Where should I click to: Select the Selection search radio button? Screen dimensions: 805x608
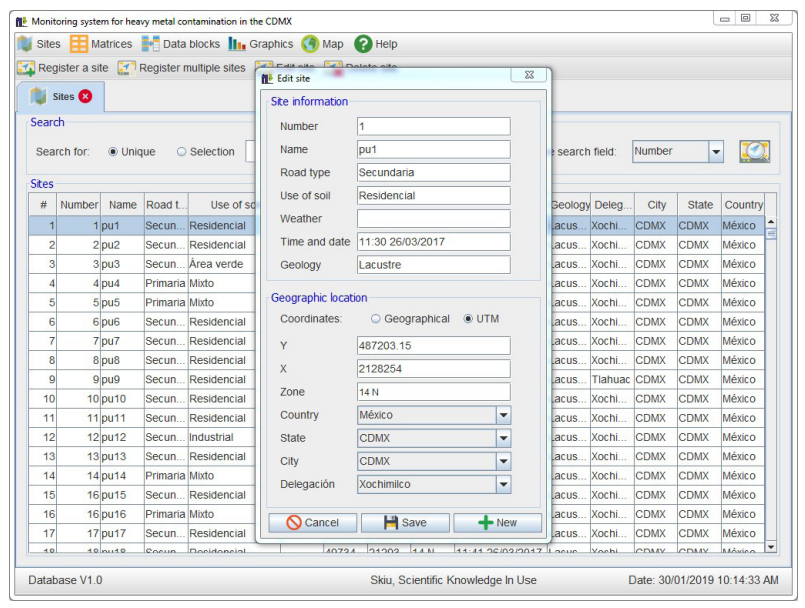tap(181, 152)
